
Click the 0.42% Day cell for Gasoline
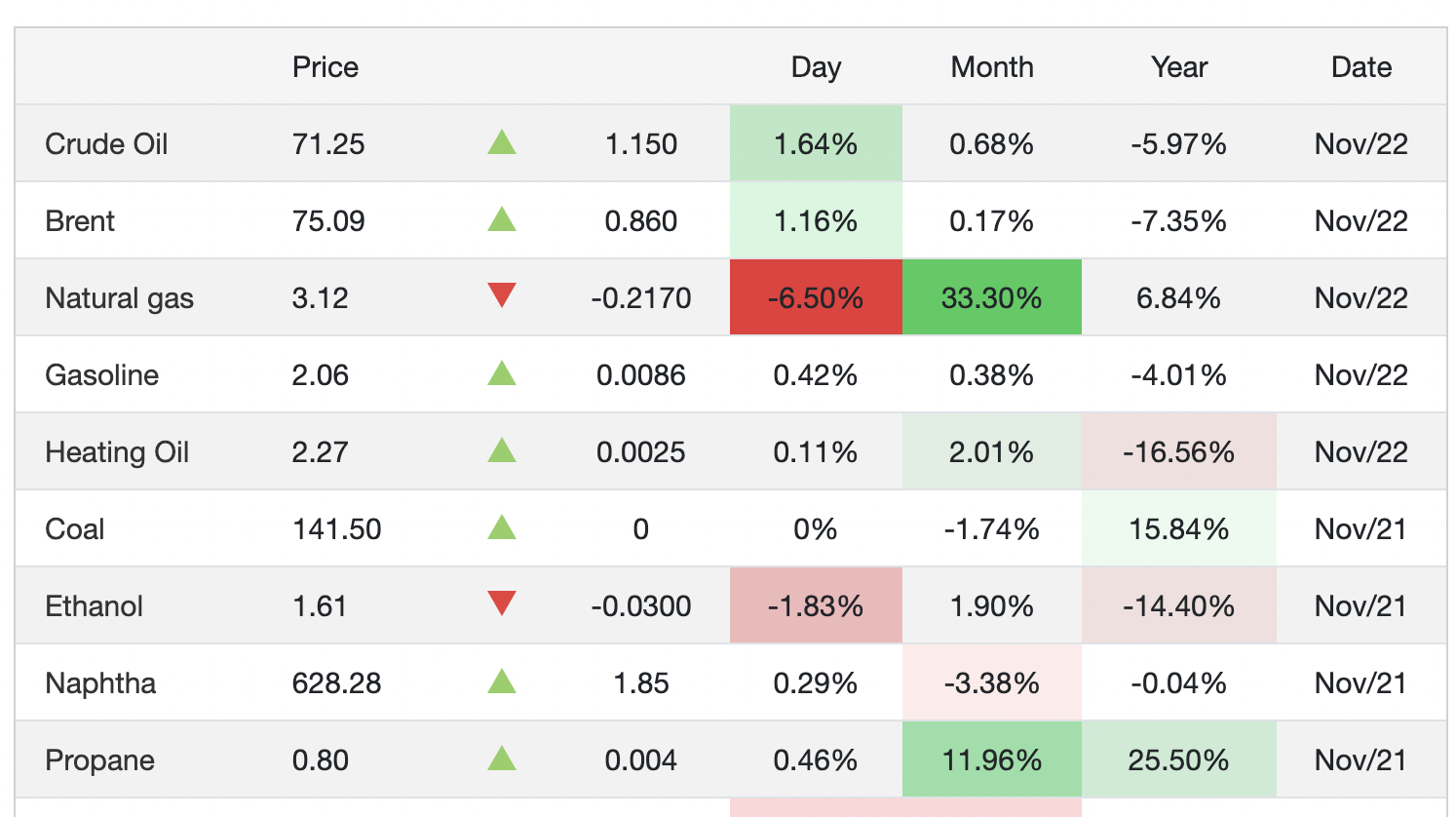click(x=816, y=374)
